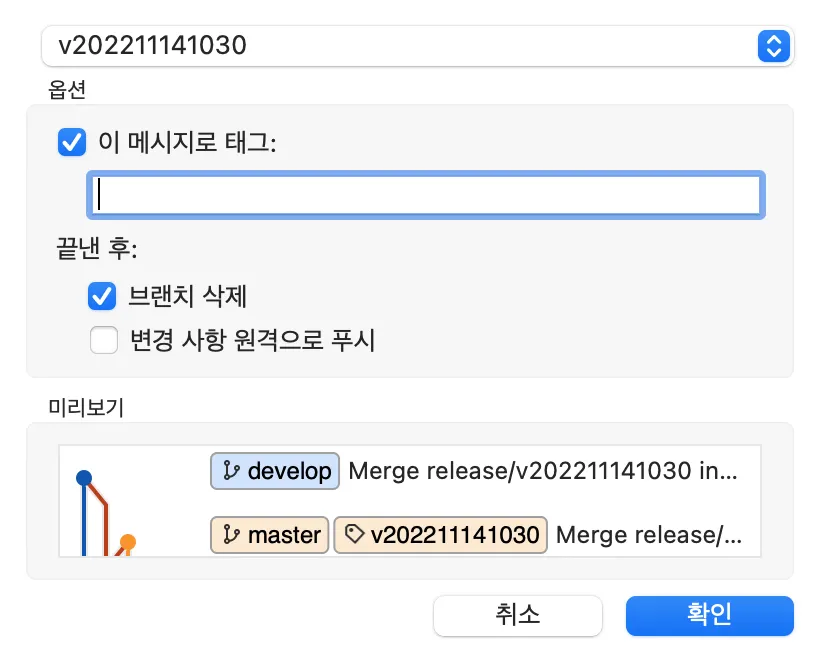This screenshot has height=658, width=820.
Task: Select the blue commit node in the graph
Action: pos(84,477)
